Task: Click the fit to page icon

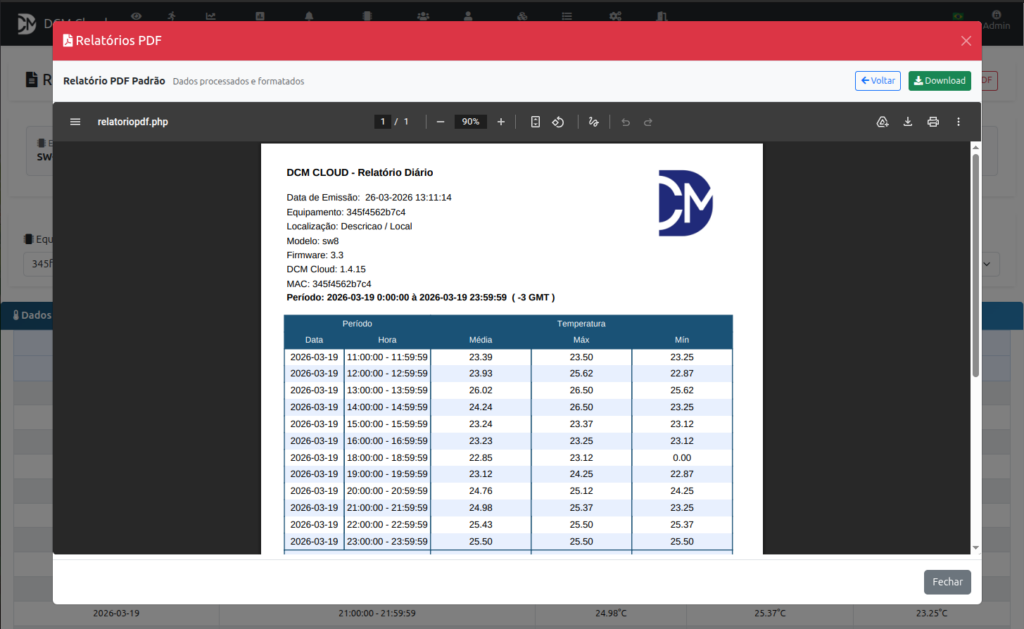Action: (x=535, y=122)
